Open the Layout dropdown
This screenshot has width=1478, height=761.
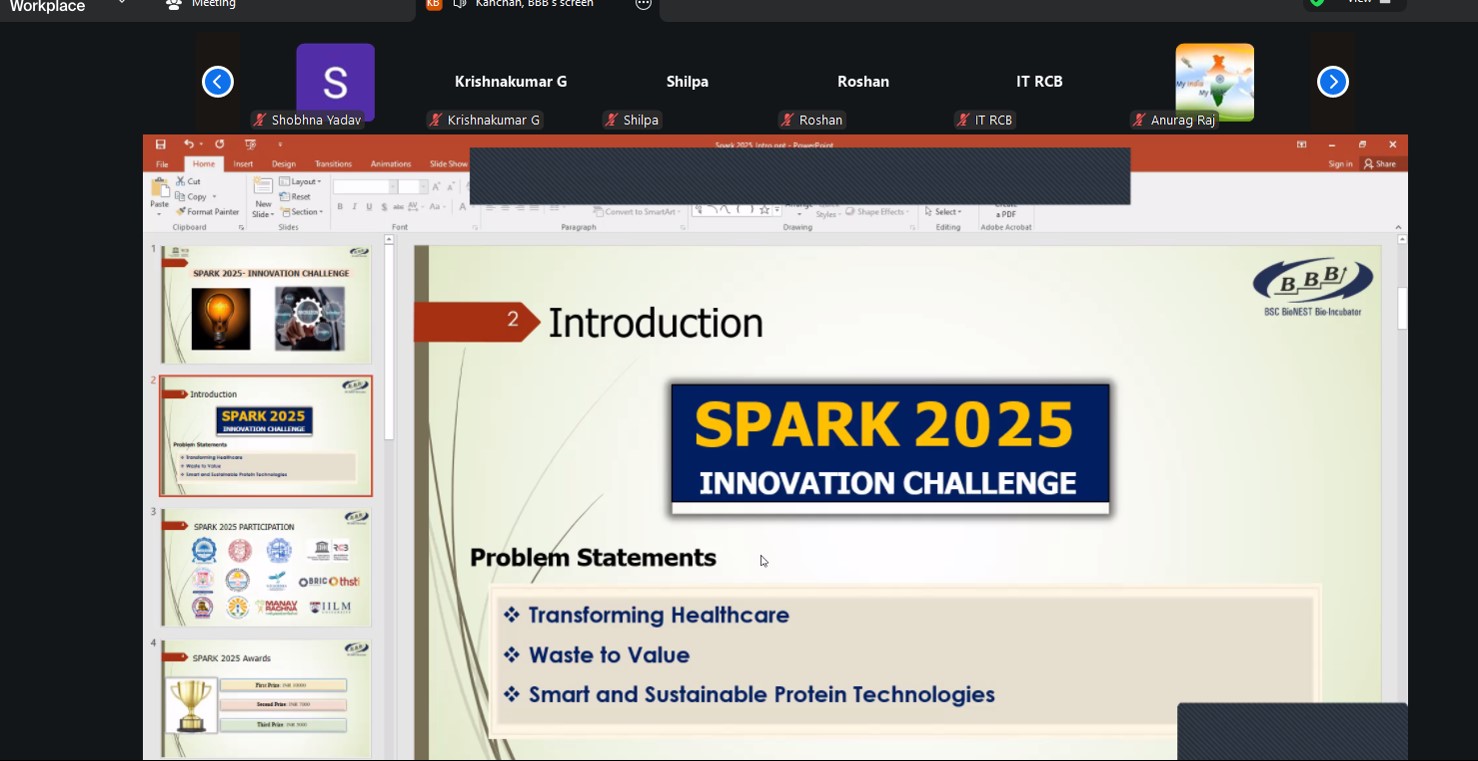click(x=300, y=182)
